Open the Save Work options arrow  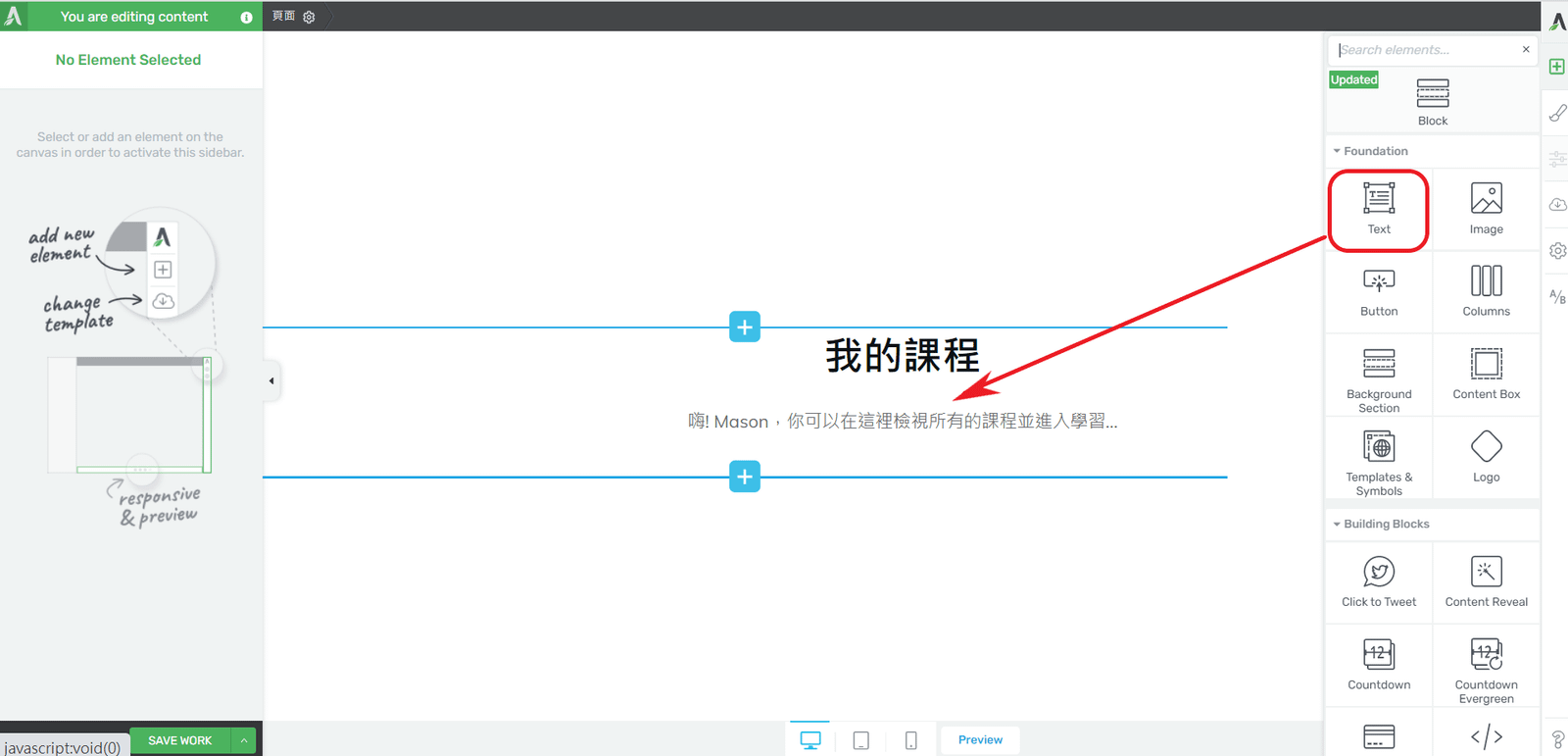click(x=243, y=740)
